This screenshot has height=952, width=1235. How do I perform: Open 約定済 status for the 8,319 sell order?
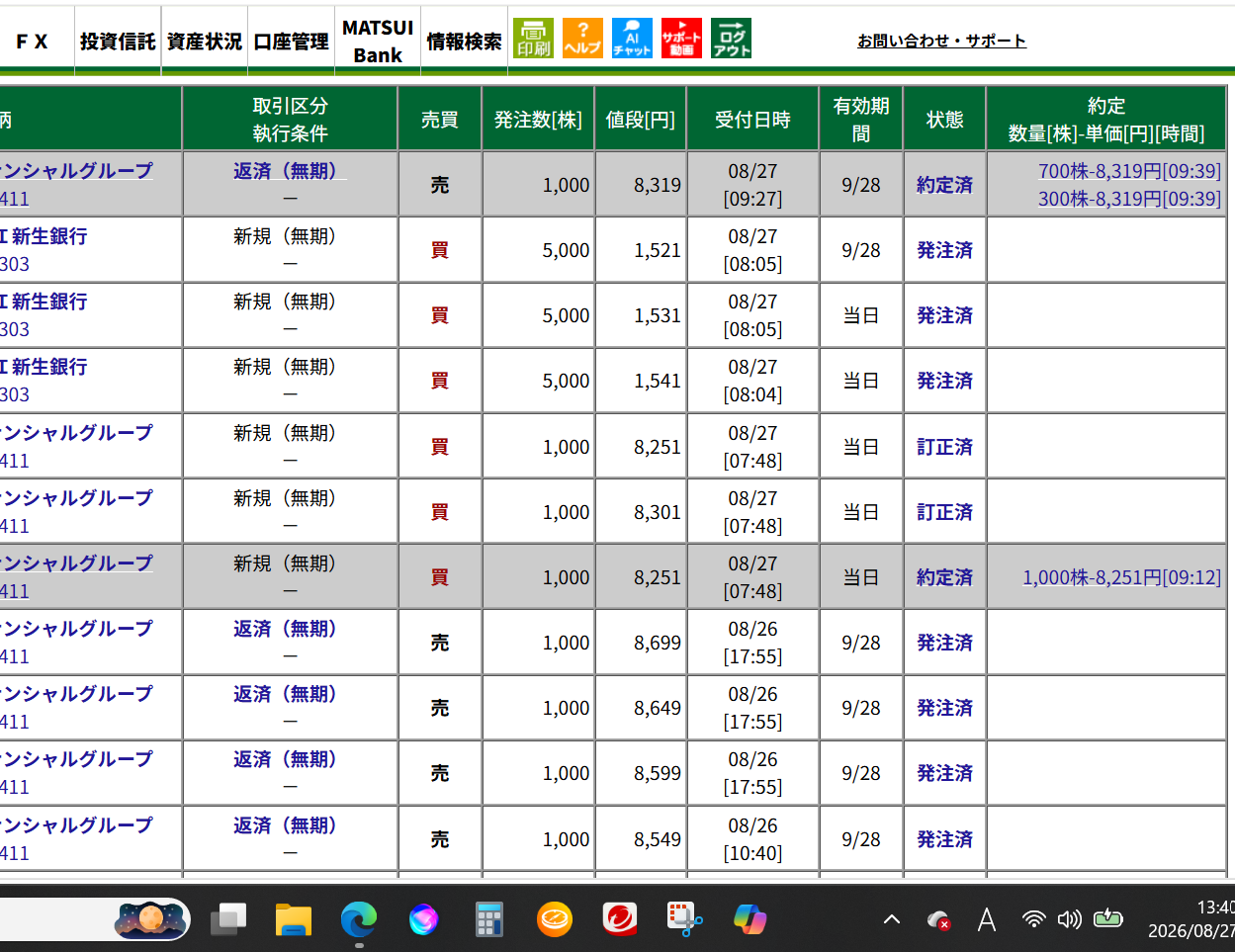click(x=944, y=185)
